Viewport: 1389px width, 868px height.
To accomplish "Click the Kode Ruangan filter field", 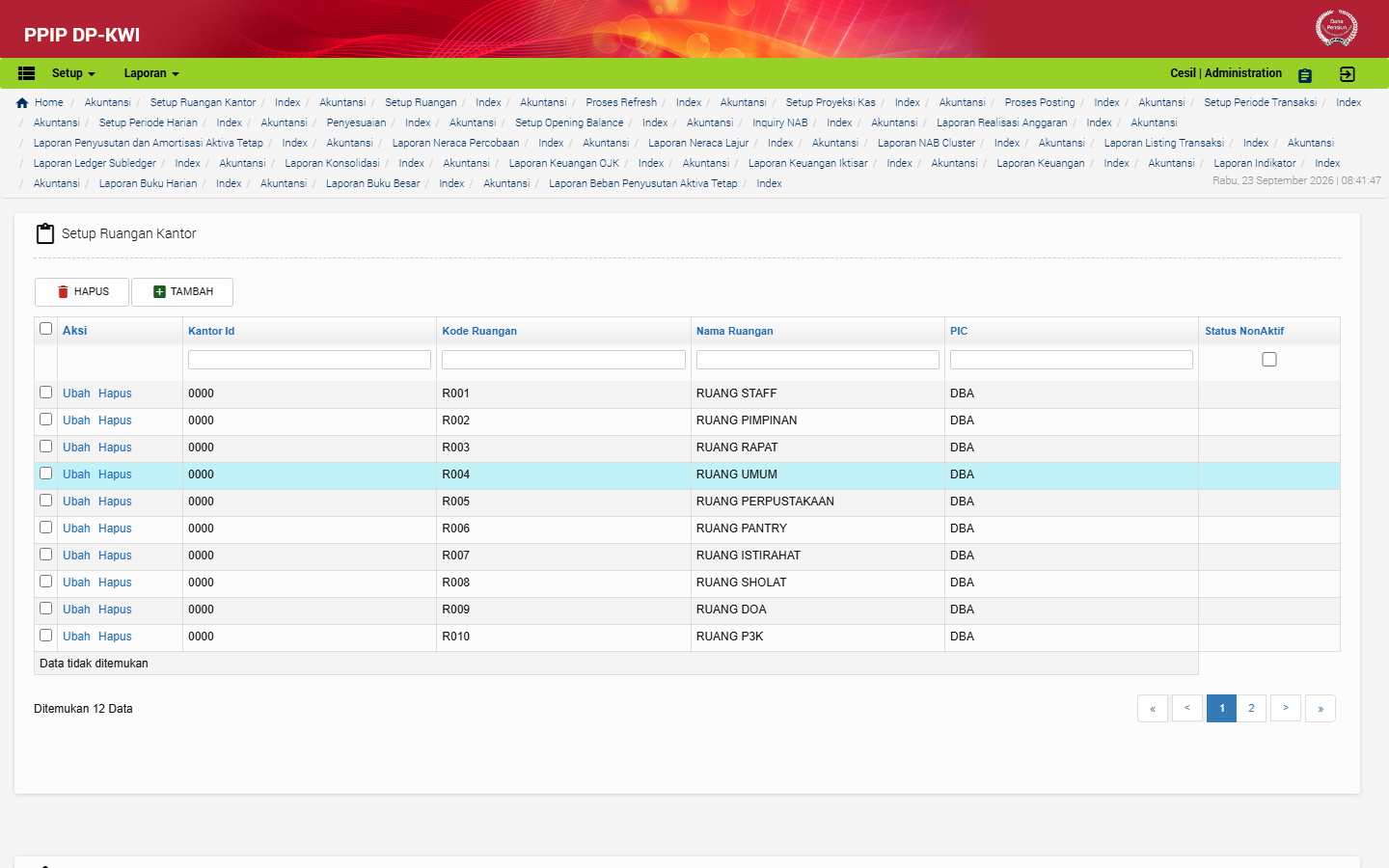I will (563, 360).
